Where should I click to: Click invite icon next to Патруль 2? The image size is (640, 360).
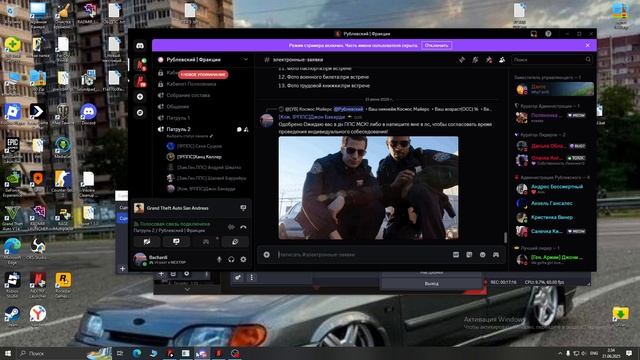point(246,129)
